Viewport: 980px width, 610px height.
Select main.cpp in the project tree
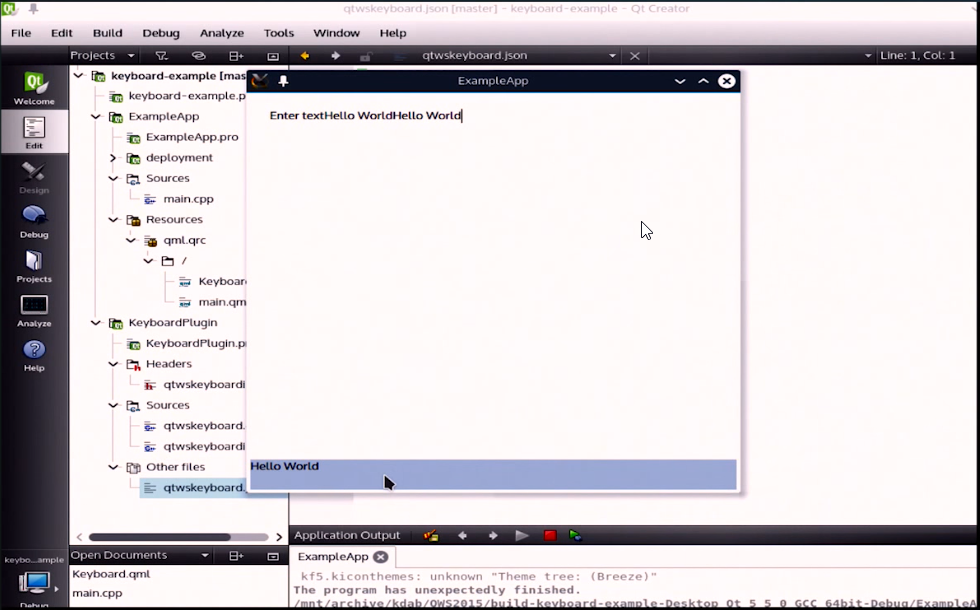188,199
